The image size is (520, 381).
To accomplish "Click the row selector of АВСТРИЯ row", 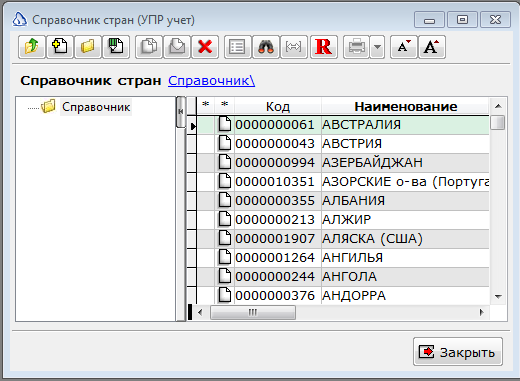I will (192, 144).
